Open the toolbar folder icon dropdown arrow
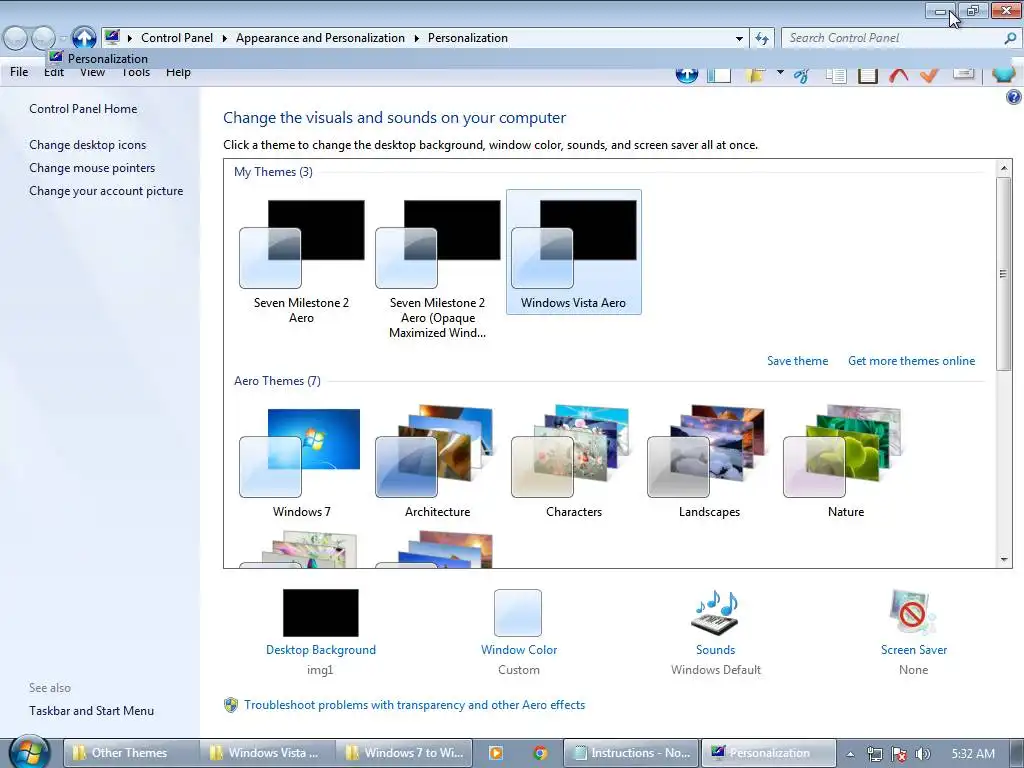The width and height of the screenshot is (1024, 768). (x=780, y=72)
